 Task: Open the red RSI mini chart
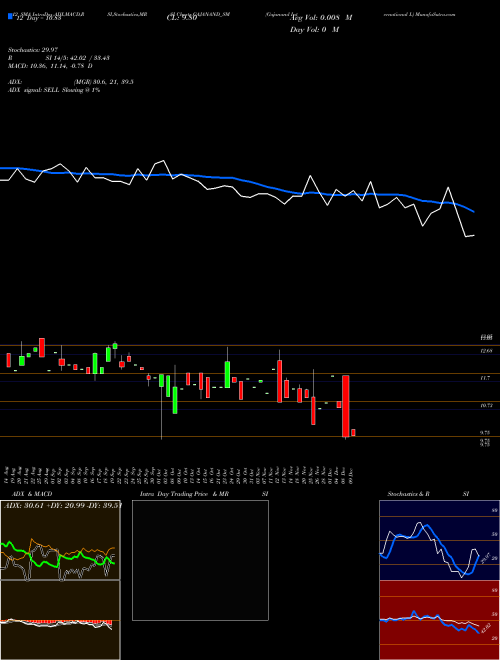click(439, 620)
